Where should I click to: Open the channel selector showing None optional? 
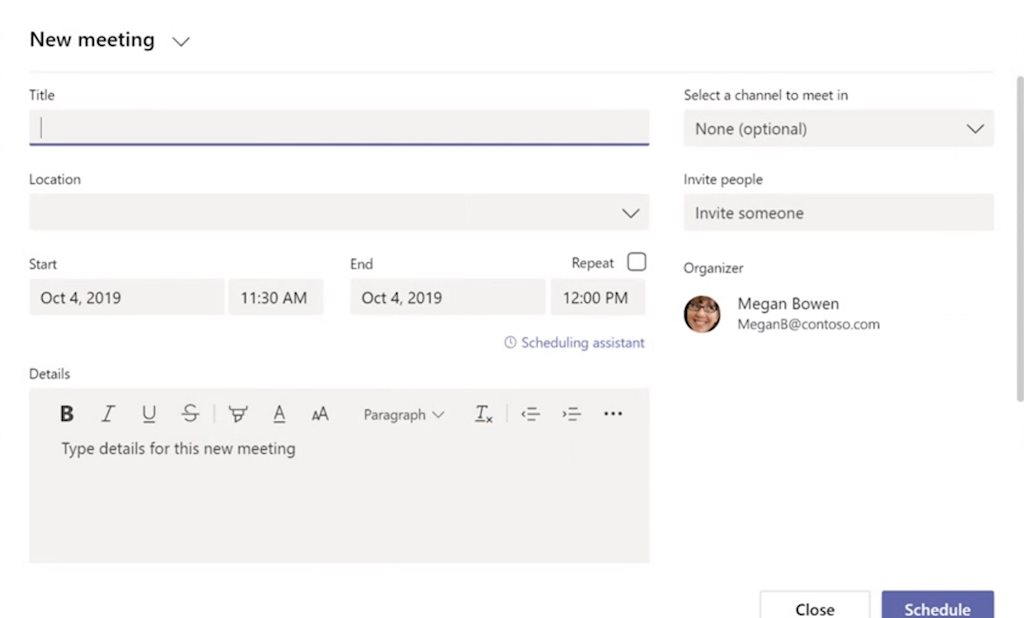(x=838, y=128)
